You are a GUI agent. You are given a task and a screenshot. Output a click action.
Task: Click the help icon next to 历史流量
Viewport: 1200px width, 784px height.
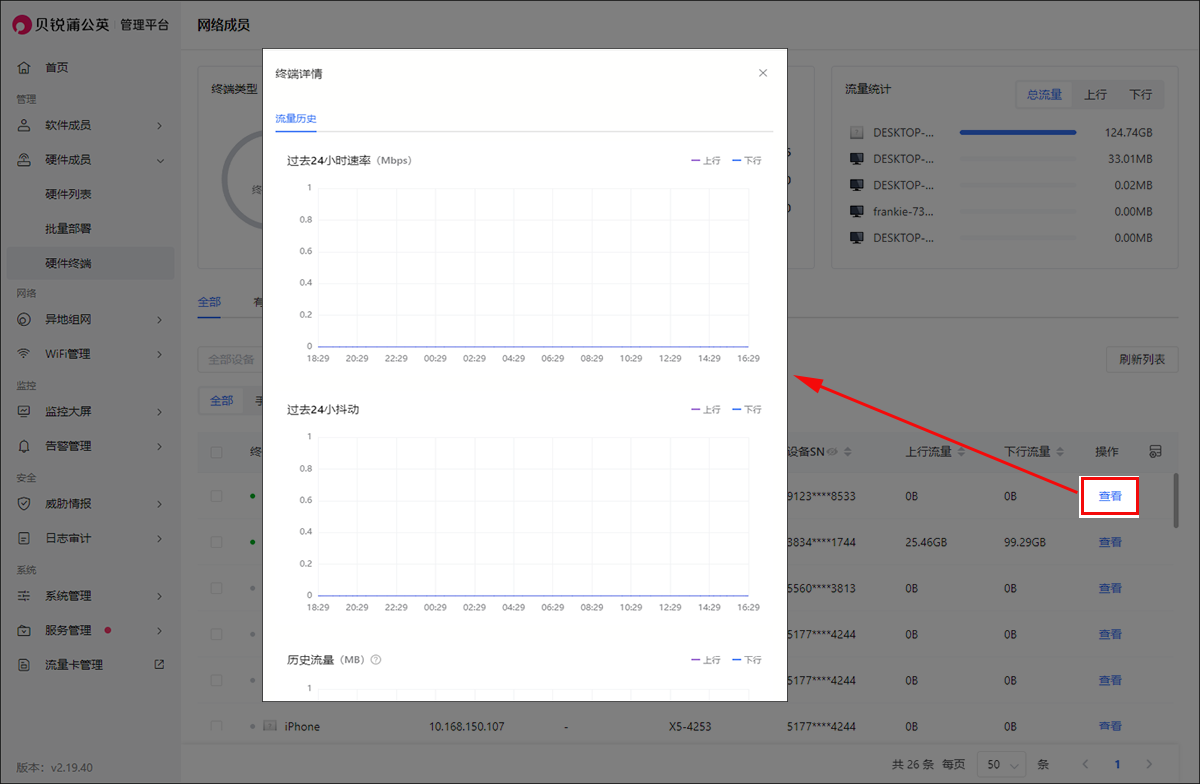pos(376,660)
